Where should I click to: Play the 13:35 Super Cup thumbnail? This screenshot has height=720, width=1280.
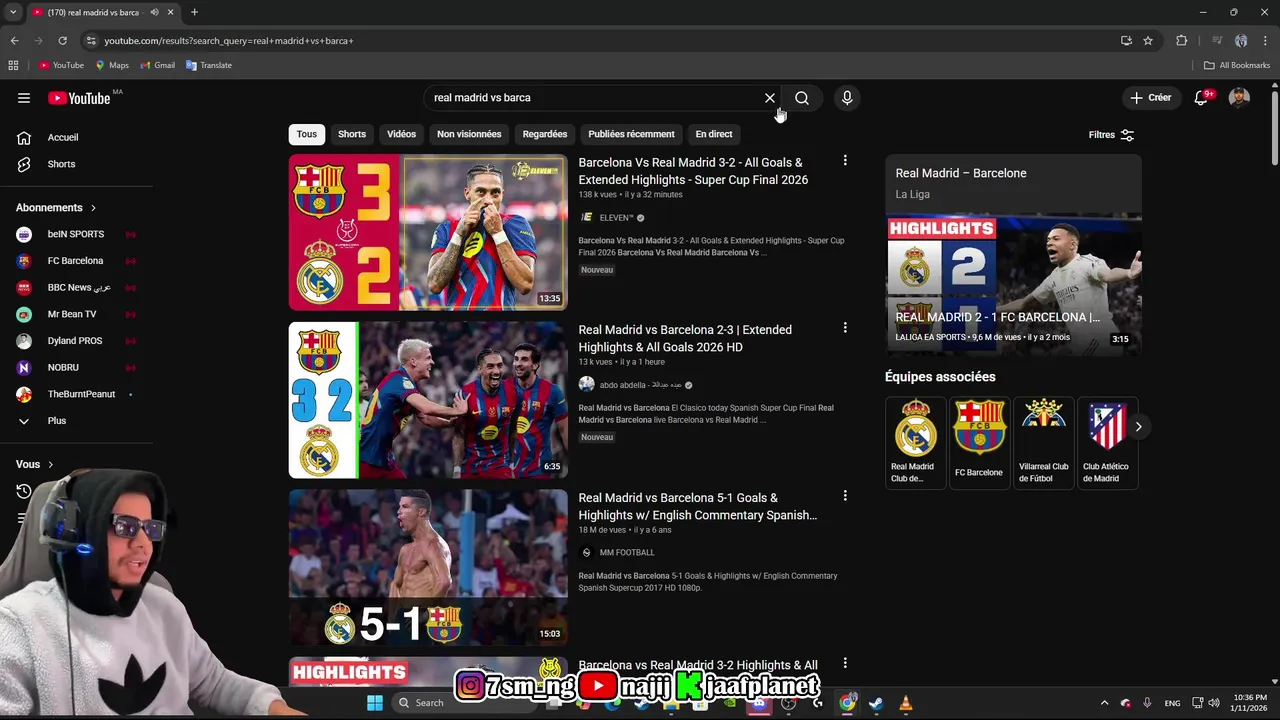[x=428, y=232]
